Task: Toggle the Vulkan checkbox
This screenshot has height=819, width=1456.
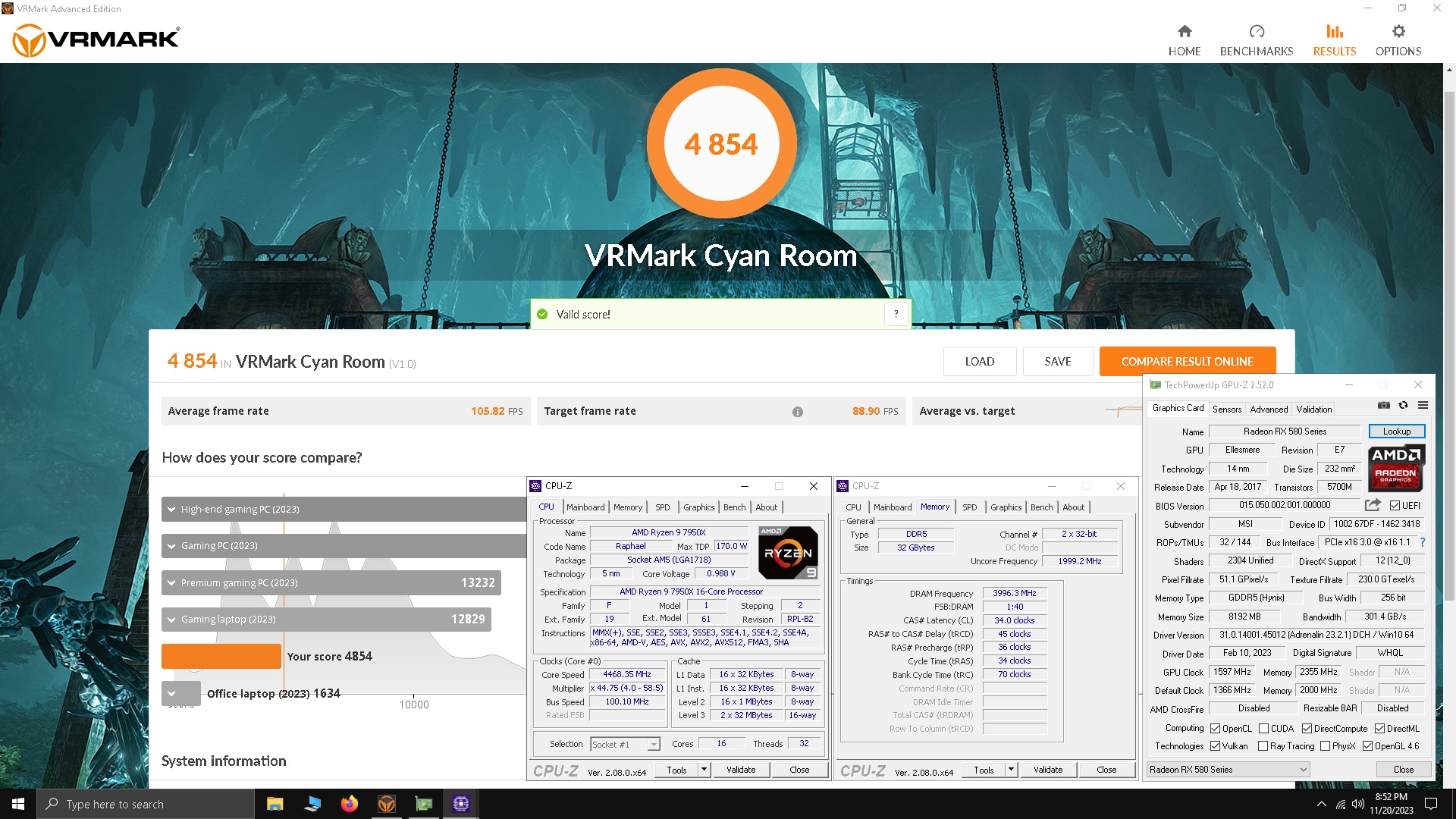Action: 1215,746
